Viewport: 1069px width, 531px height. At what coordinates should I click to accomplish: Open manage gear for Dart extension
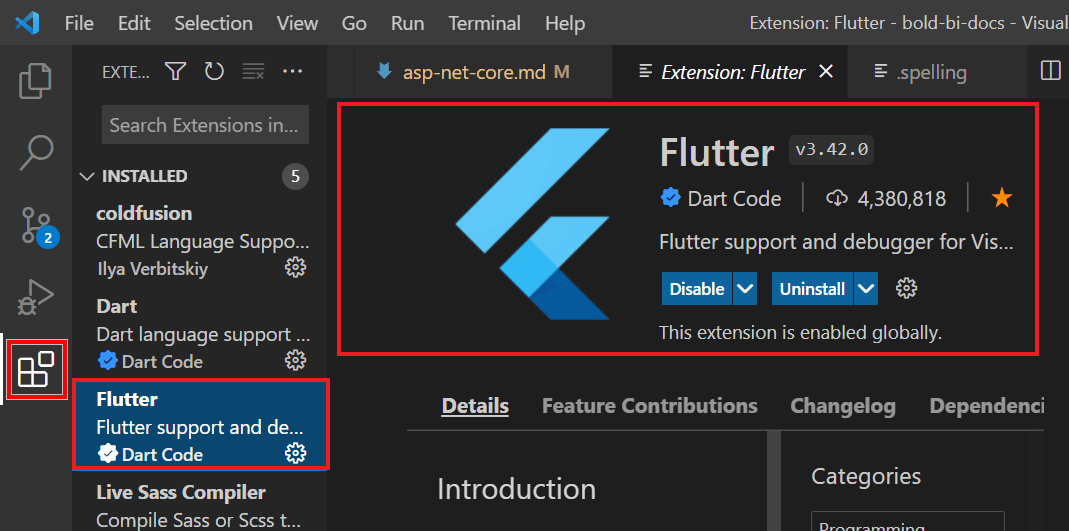pos(295,360)
